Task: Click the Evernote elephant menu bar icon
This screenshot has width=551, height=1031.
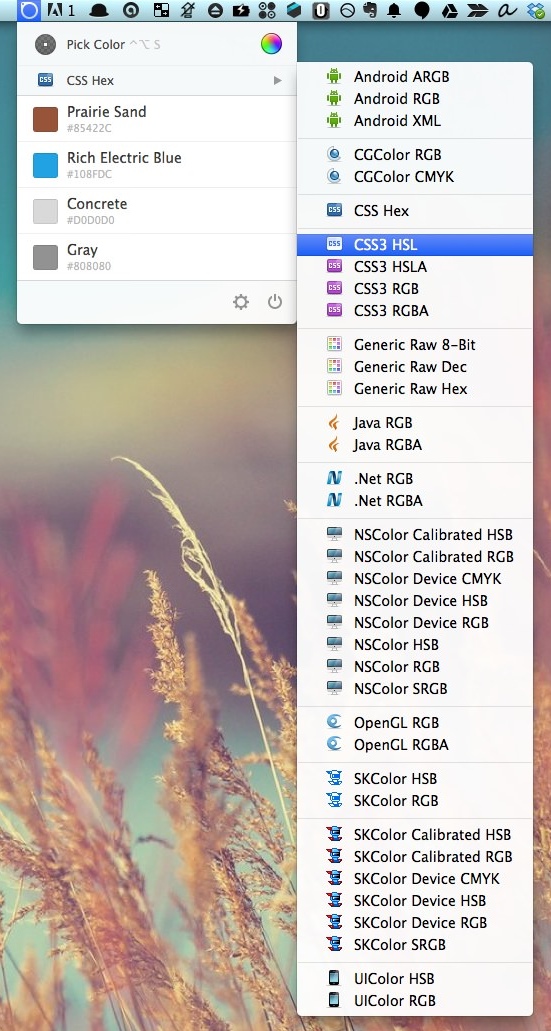Action: pos(371,10)
